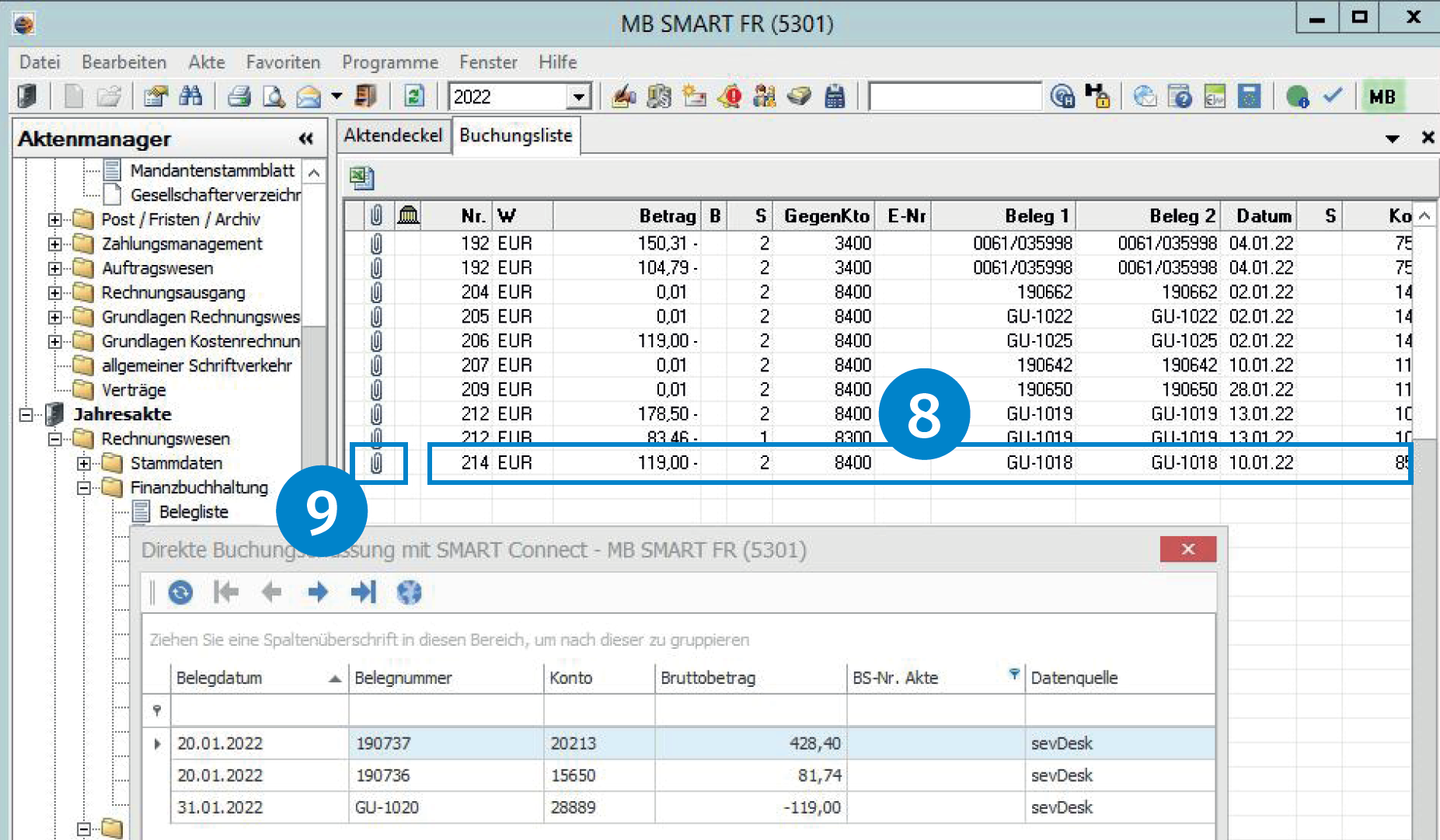This screenshot has height=840, width=1440.
Task: Switch to the Aktendeckel tab
Action: tap(393, 135)
